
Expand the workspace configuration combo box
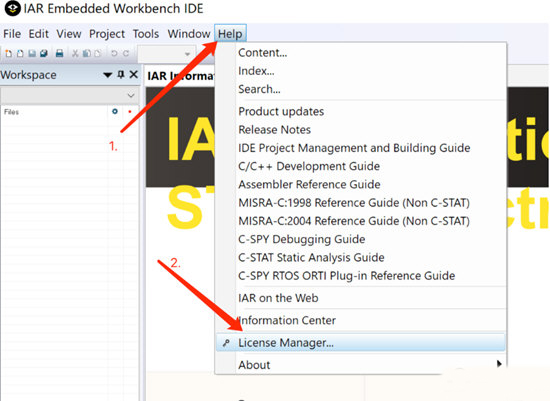coord(70,95)
